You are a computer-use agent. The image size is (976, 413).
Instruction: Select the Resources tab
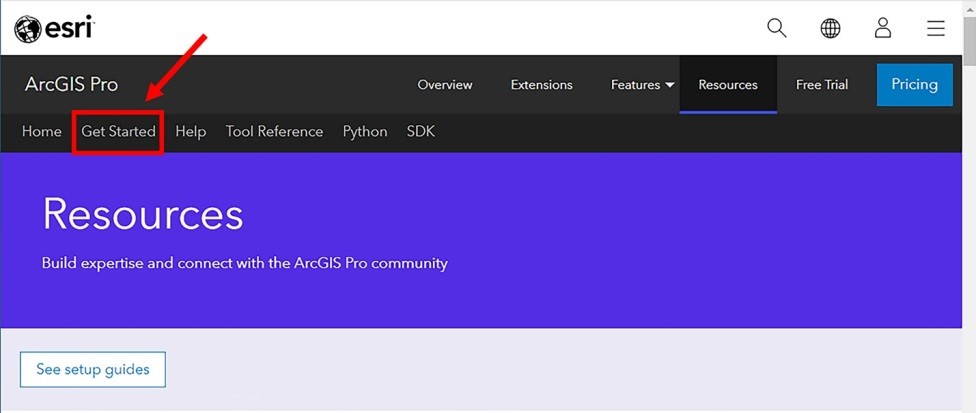728,85
